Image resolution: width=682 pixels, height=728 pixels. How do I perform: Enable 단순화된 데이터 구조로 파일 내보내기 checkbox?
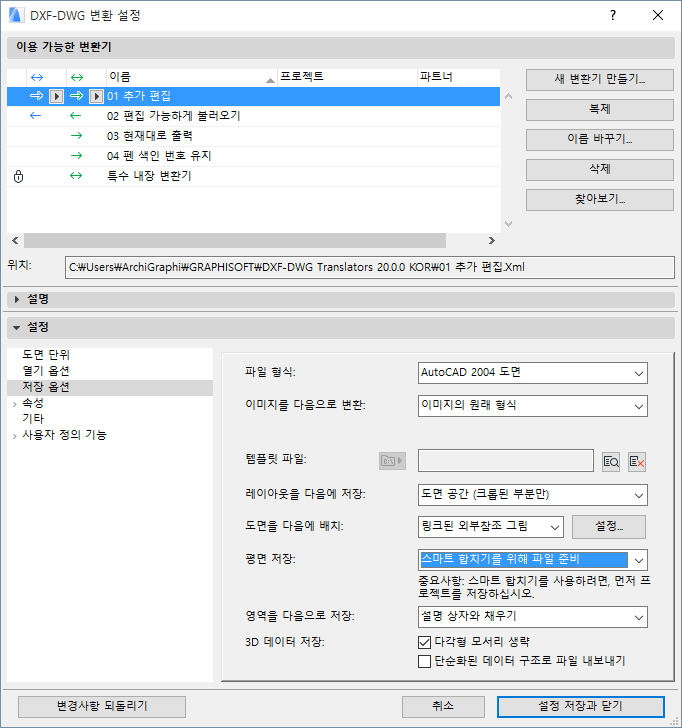424,661
